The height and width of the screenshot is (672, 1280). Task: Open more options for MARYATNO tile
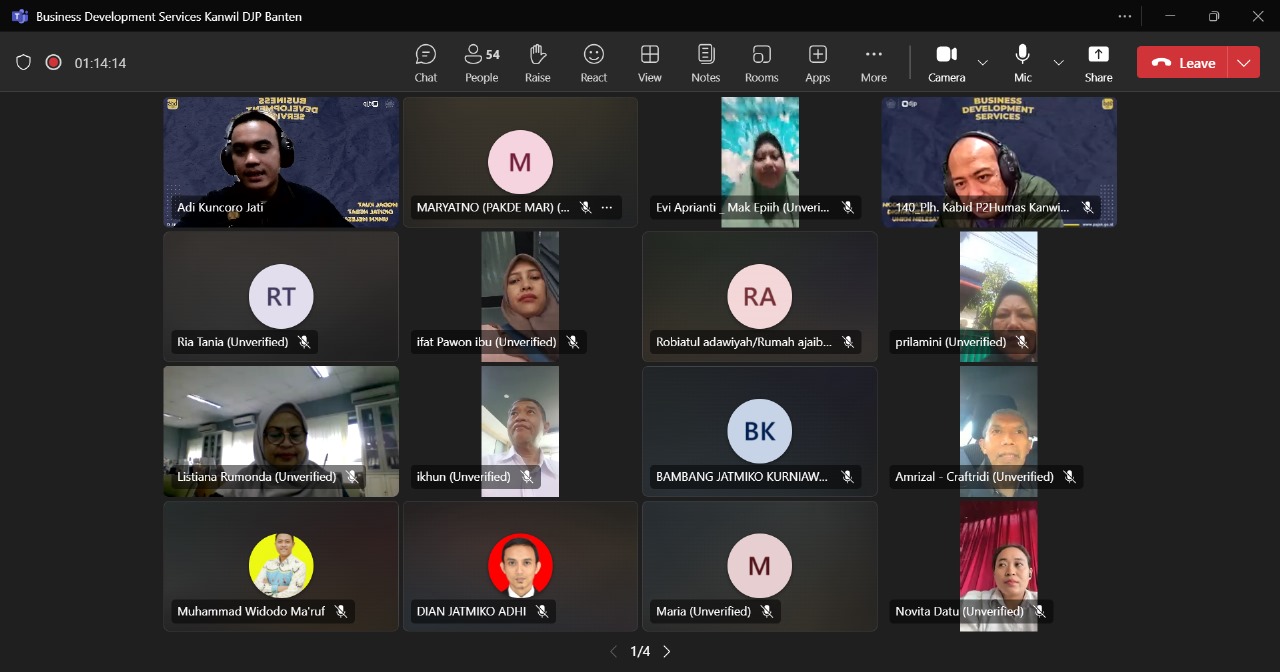[606, 208]
